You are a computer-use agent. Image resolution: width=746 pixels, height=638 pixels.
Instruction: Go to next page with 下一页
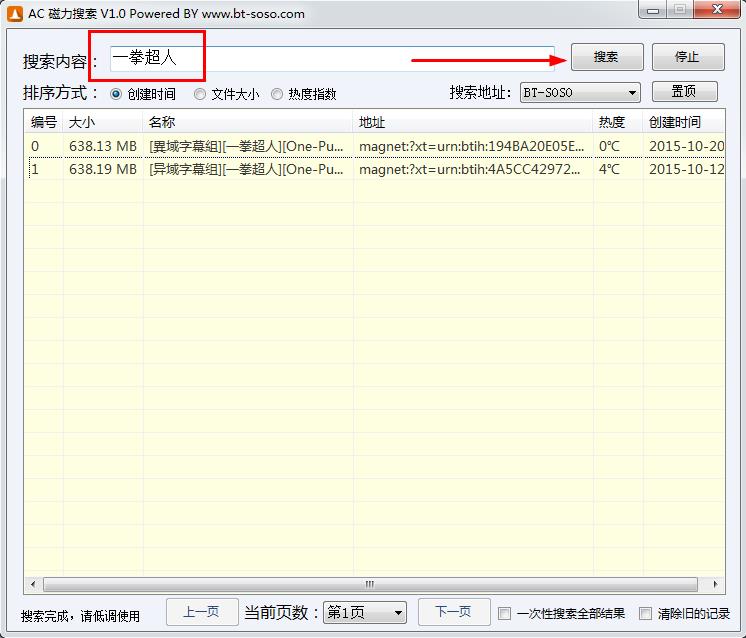click(x=453, y=612)
